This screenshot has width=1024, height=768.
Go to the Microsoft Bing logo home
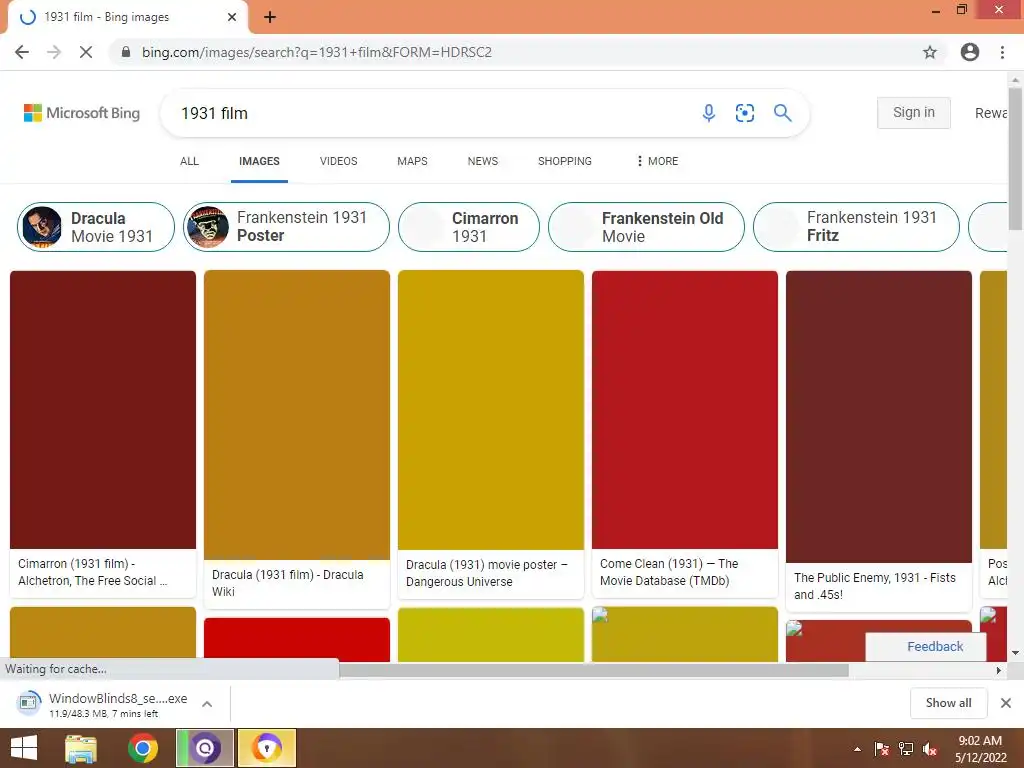[x=82, y=113]
